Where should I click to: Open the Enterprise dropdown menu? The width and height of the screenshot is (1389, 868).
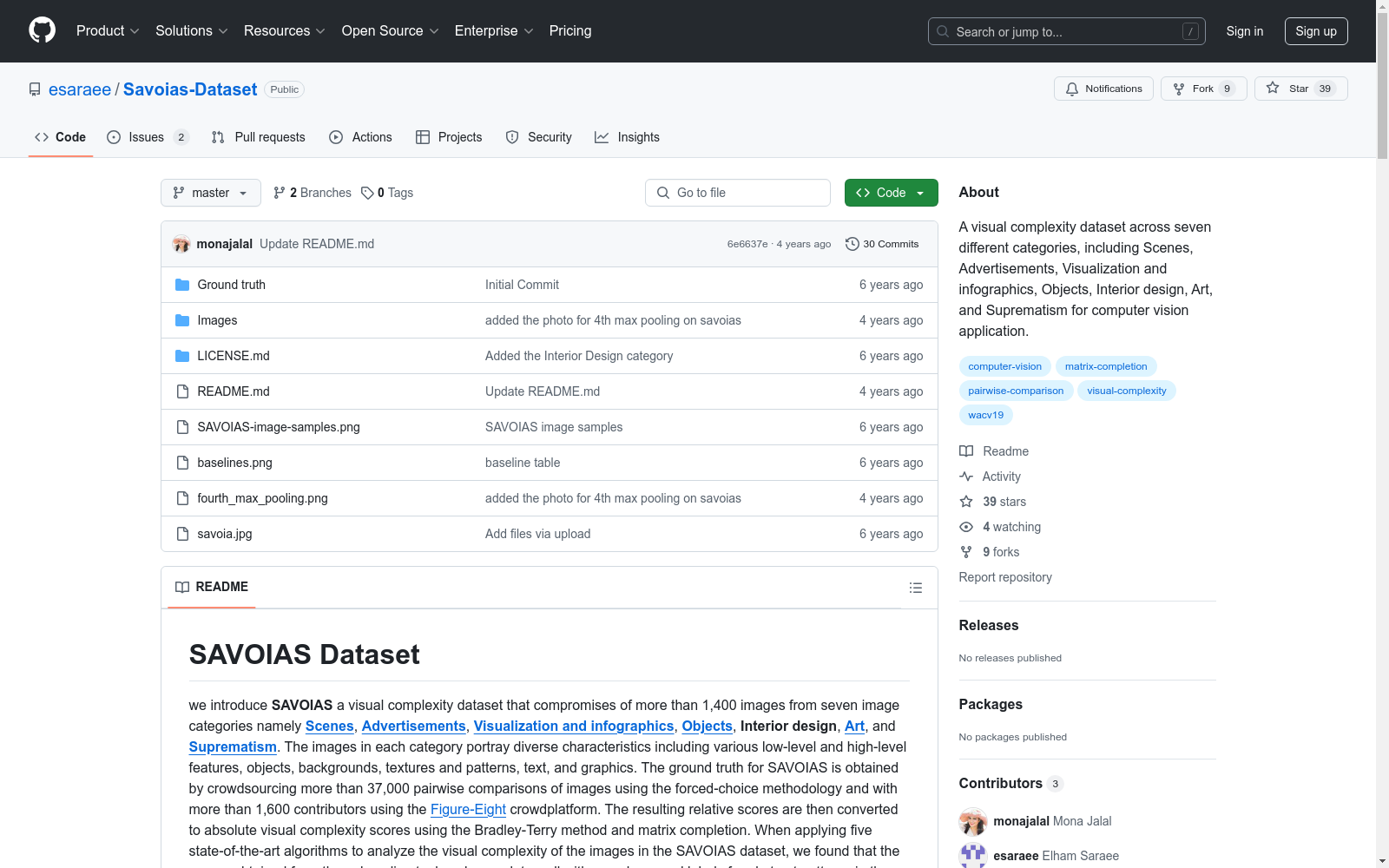[494, 30]
